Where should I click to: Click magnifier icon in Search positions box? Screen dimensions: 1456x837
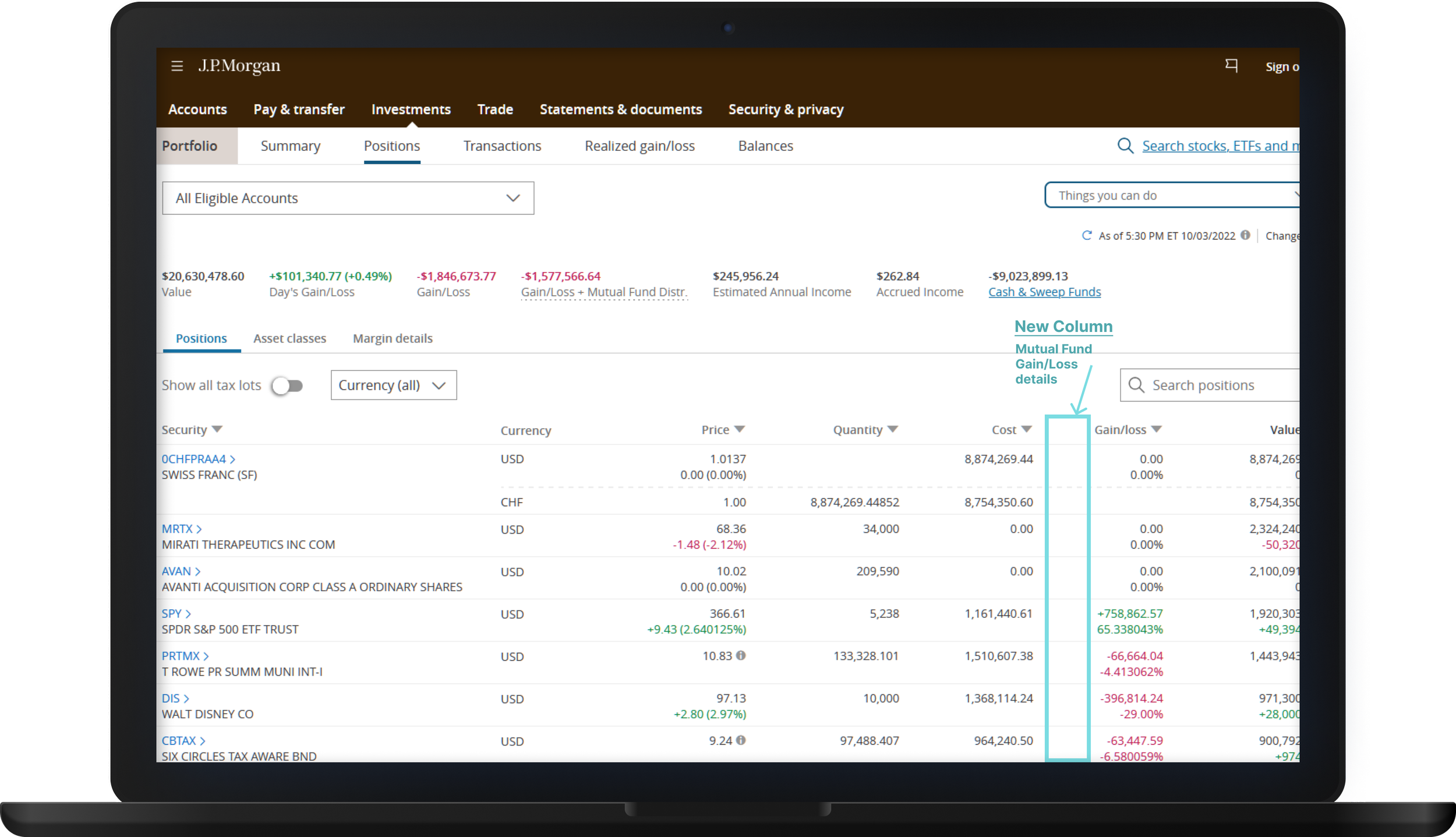click(1136, 385)
